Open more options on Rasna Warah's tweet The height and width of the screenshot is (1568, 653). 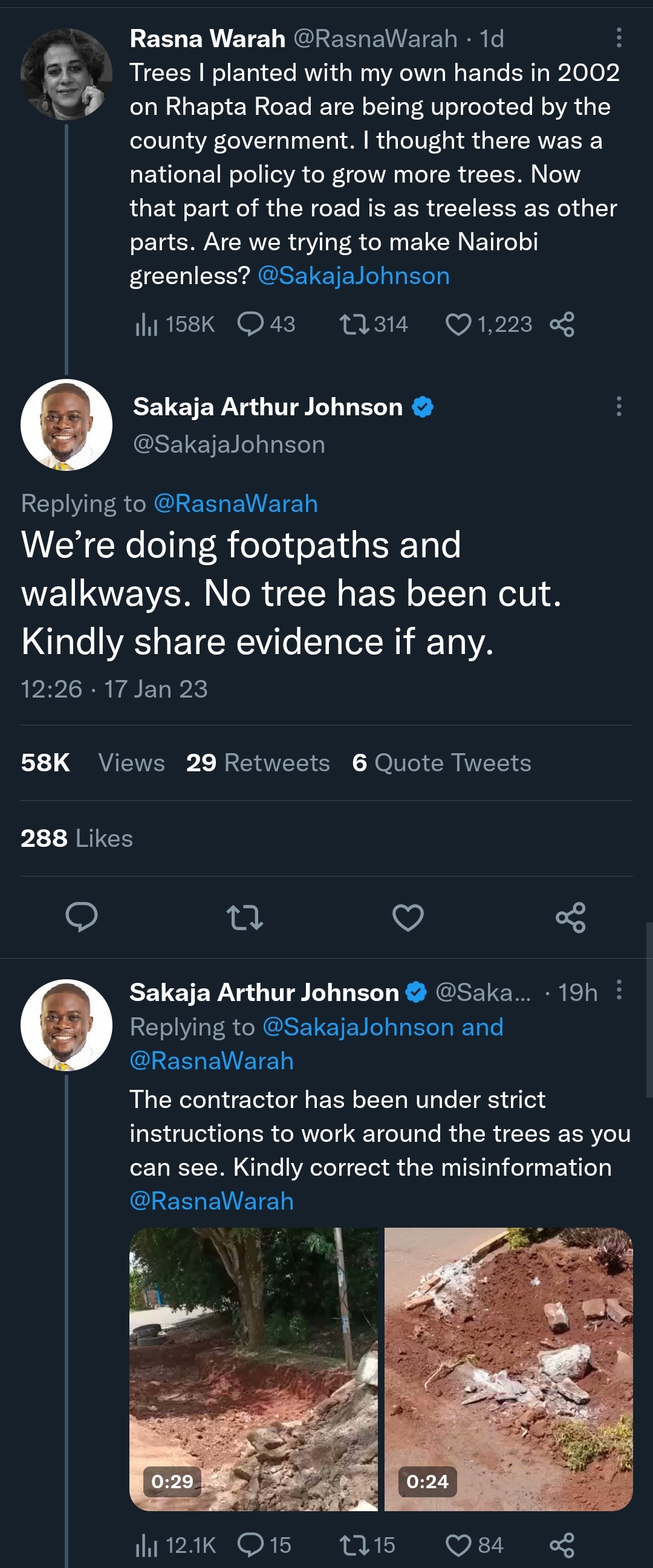[619, 37]
